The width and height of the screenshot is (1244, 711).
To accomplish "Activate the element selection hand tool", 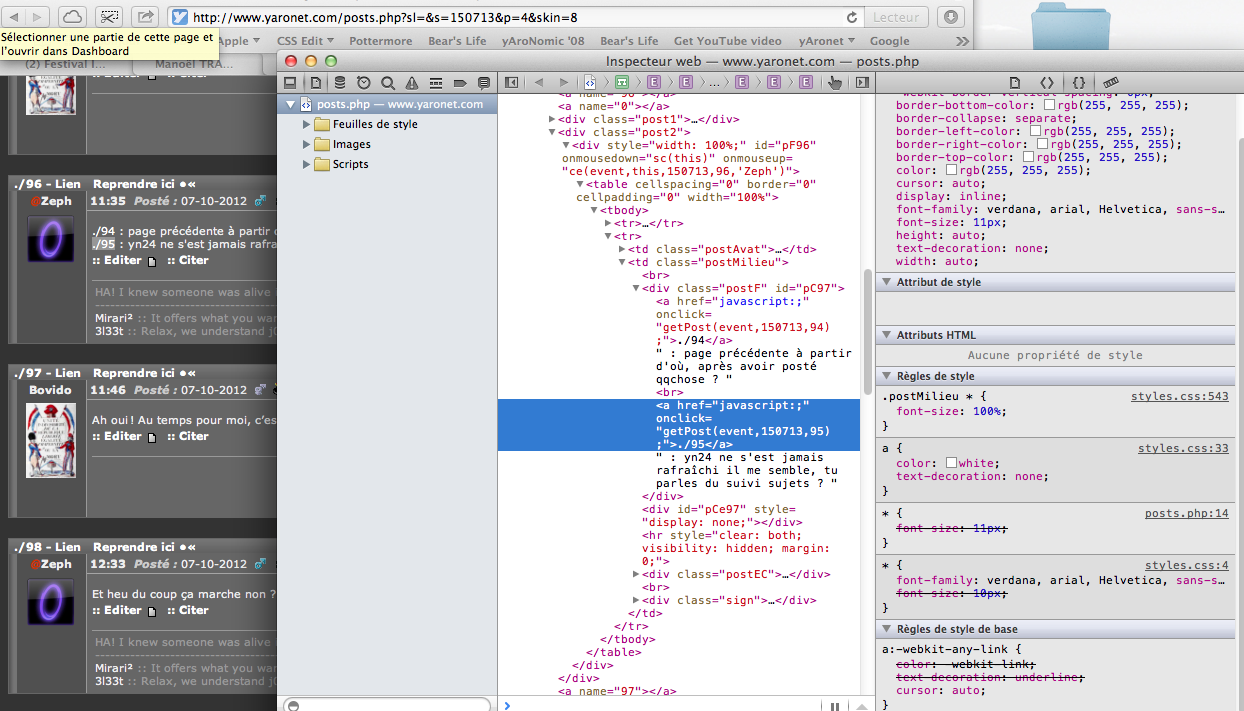I will click(x=835, y=82).
